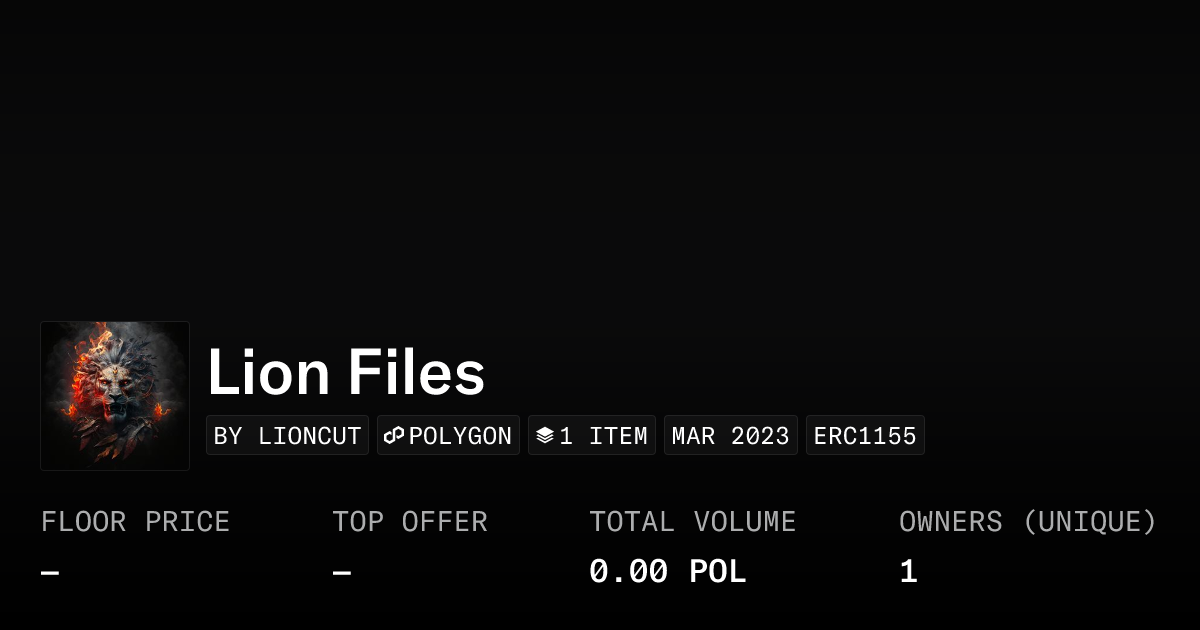Click the TOTAL VOLUME stat label
Image resolution: width=1200 pixels, height=630 pixels.
(692, 522)
